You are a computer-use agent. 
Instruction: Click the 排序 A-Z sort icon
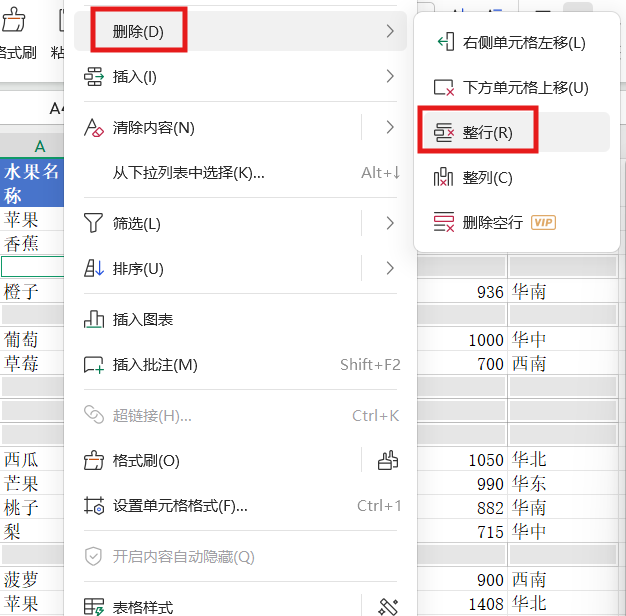[x=94, y=268]
